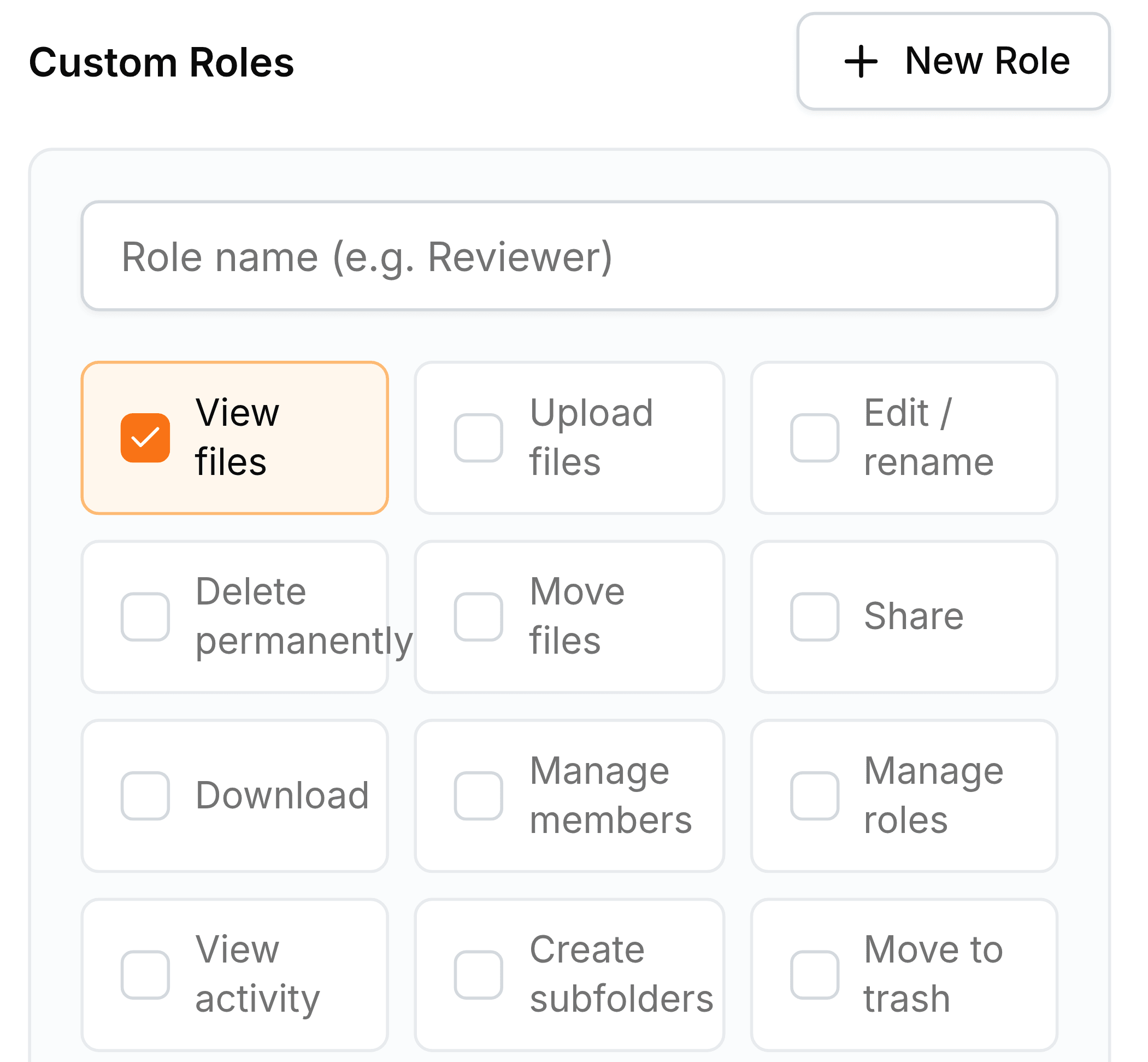Uncheck the View files checkbox

click(145, 437)
